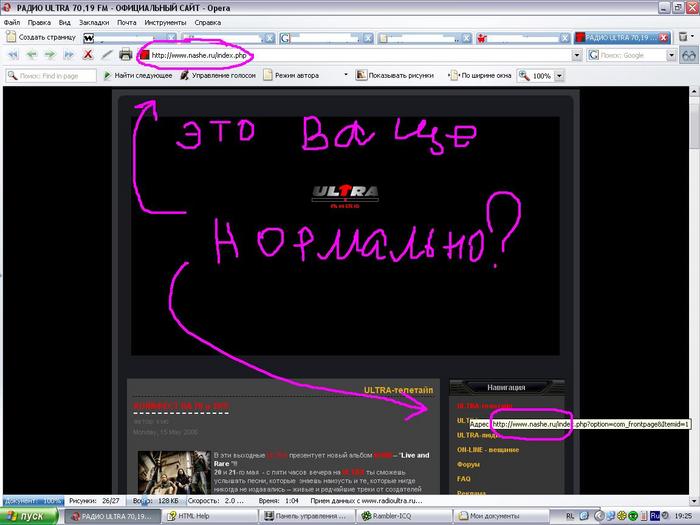Click the Find in page search field
Image resolution: width=700 pixels, height=525 pixels.
coord(51,76)
